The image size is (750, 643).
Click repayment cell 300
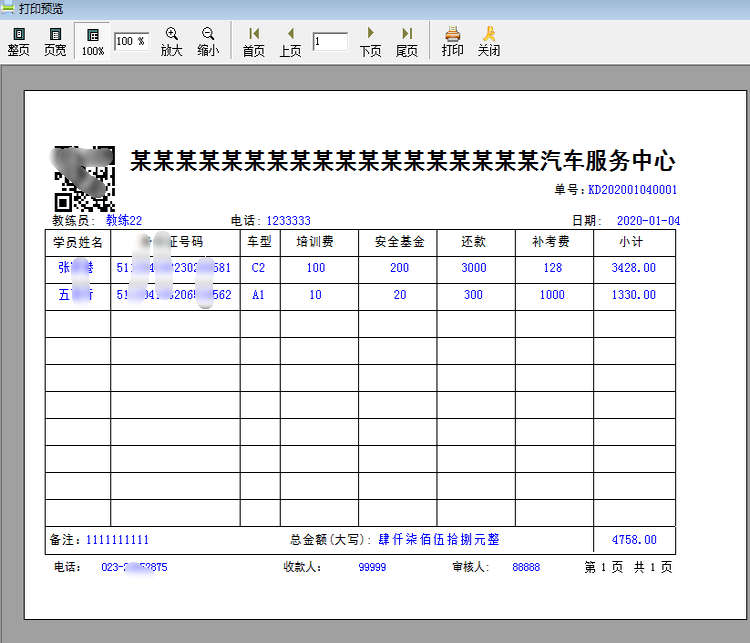tap(474, 295)
